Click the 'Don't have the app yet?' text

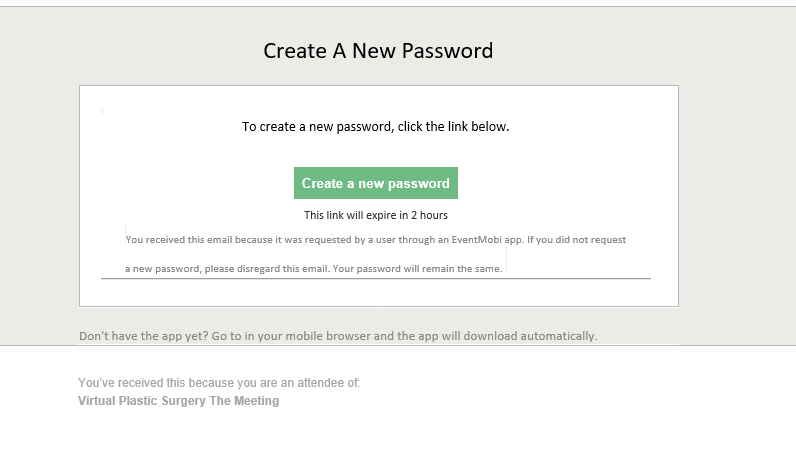(x=144, y=336)
